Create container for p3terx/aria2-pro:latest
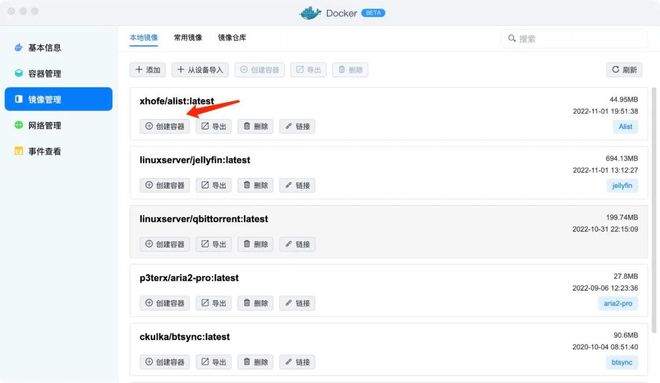This screenshot has height=383, width=660. pyautogui.click(x=165, y=303)
